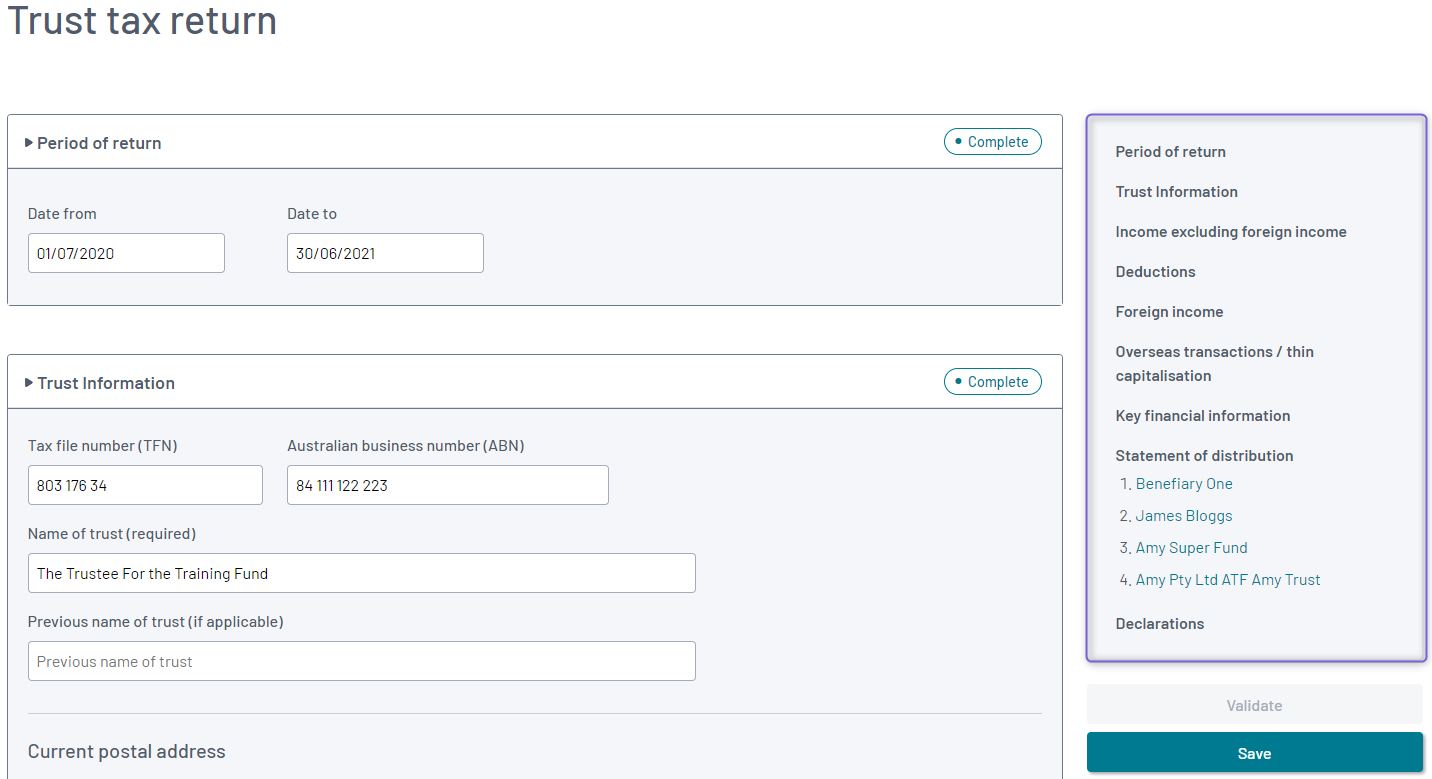Image resolution: width=1432 pixels, height=779 pixels.
Task: Click the Previous name of trust field
Action: click(361, 660)
